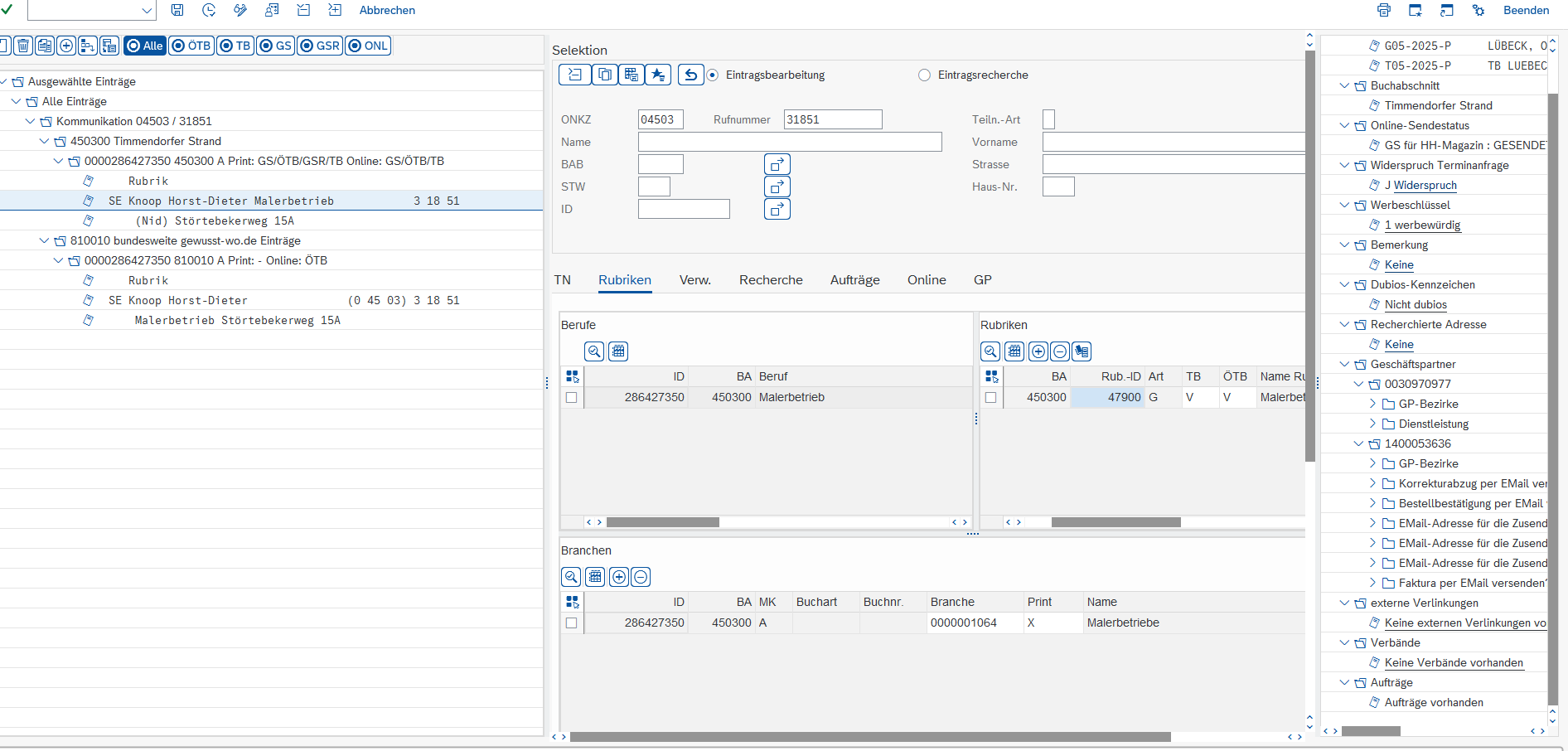Click the hierarchy structure icon in tree toolbar
Viewport: 1568px width, 751px height.
88,46
